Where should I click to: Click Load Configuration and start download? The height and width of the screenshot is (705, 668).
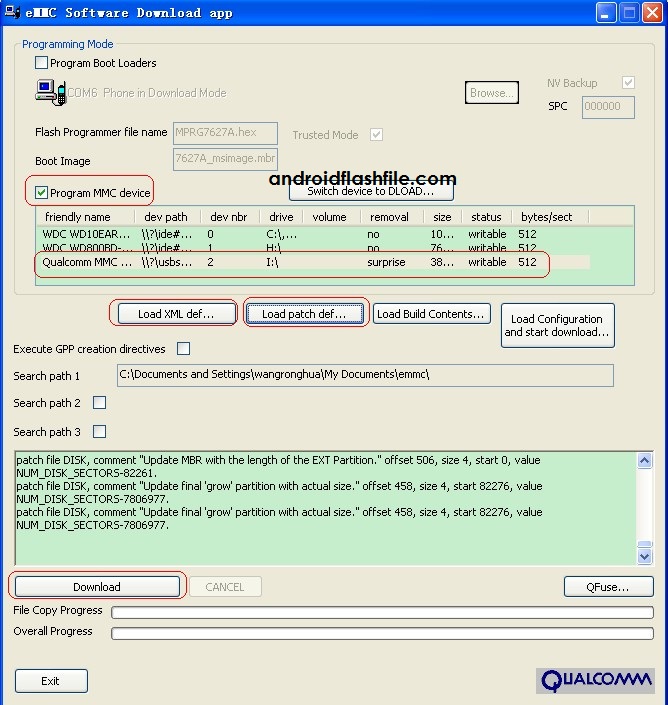[557, 326]
